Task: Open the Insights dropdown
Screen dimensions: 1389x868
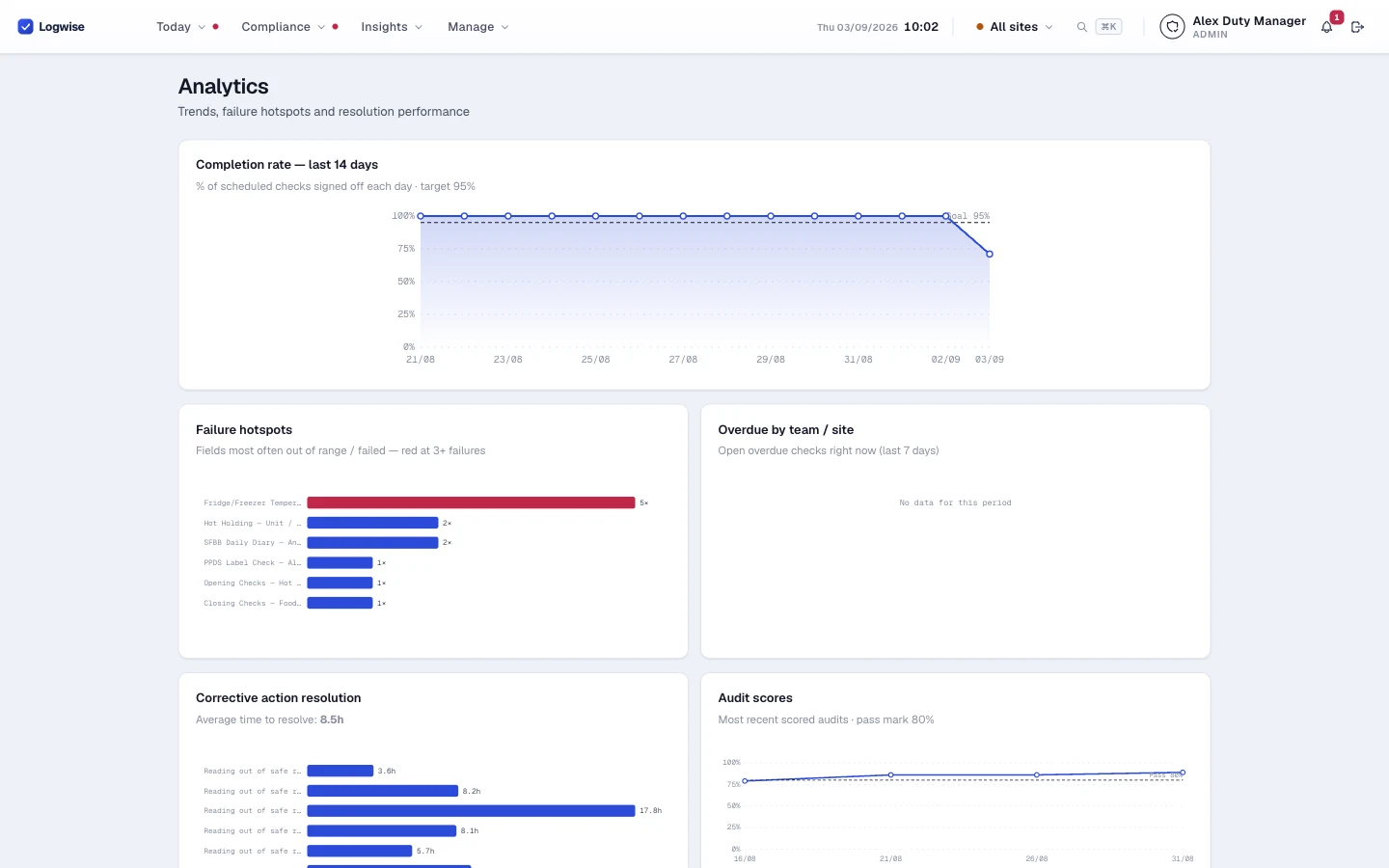Action: click(x=392, y=27)
